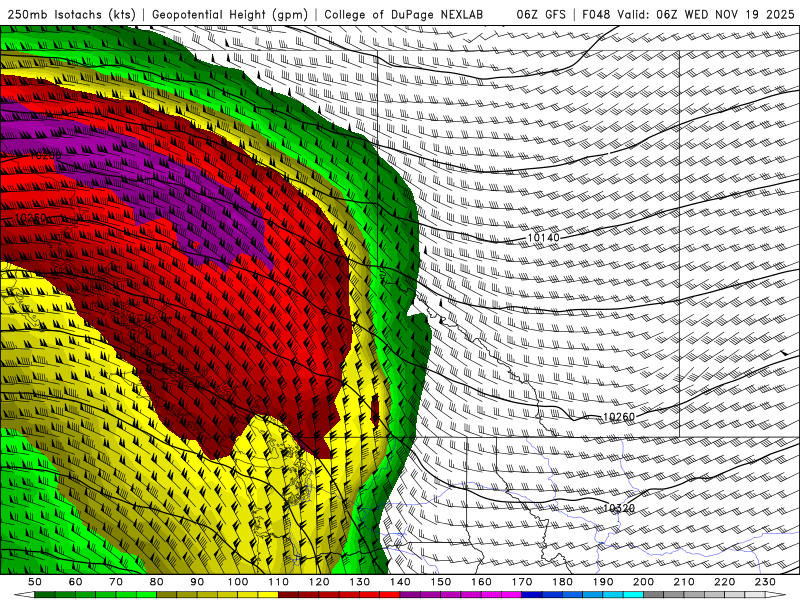Click the 130 kt colorbar label
The height and width of the screenshot is (600, 800).
coord(360,582)
